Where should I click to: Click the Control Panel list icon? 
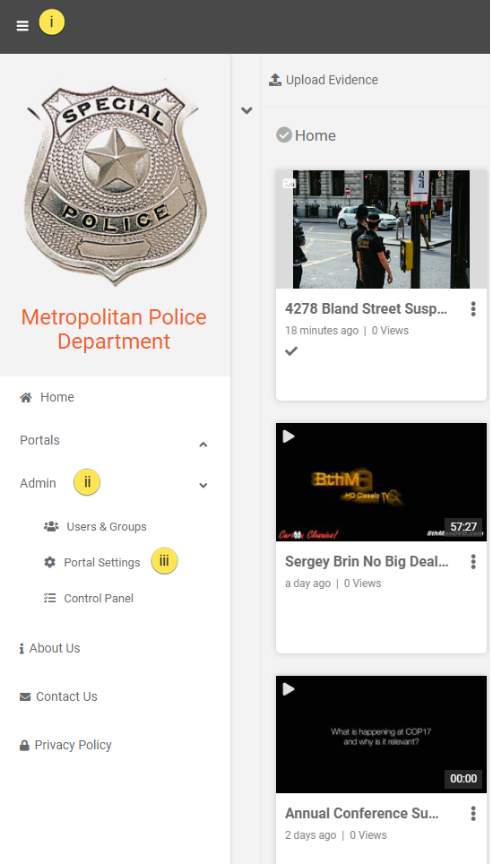coord(50,598)
